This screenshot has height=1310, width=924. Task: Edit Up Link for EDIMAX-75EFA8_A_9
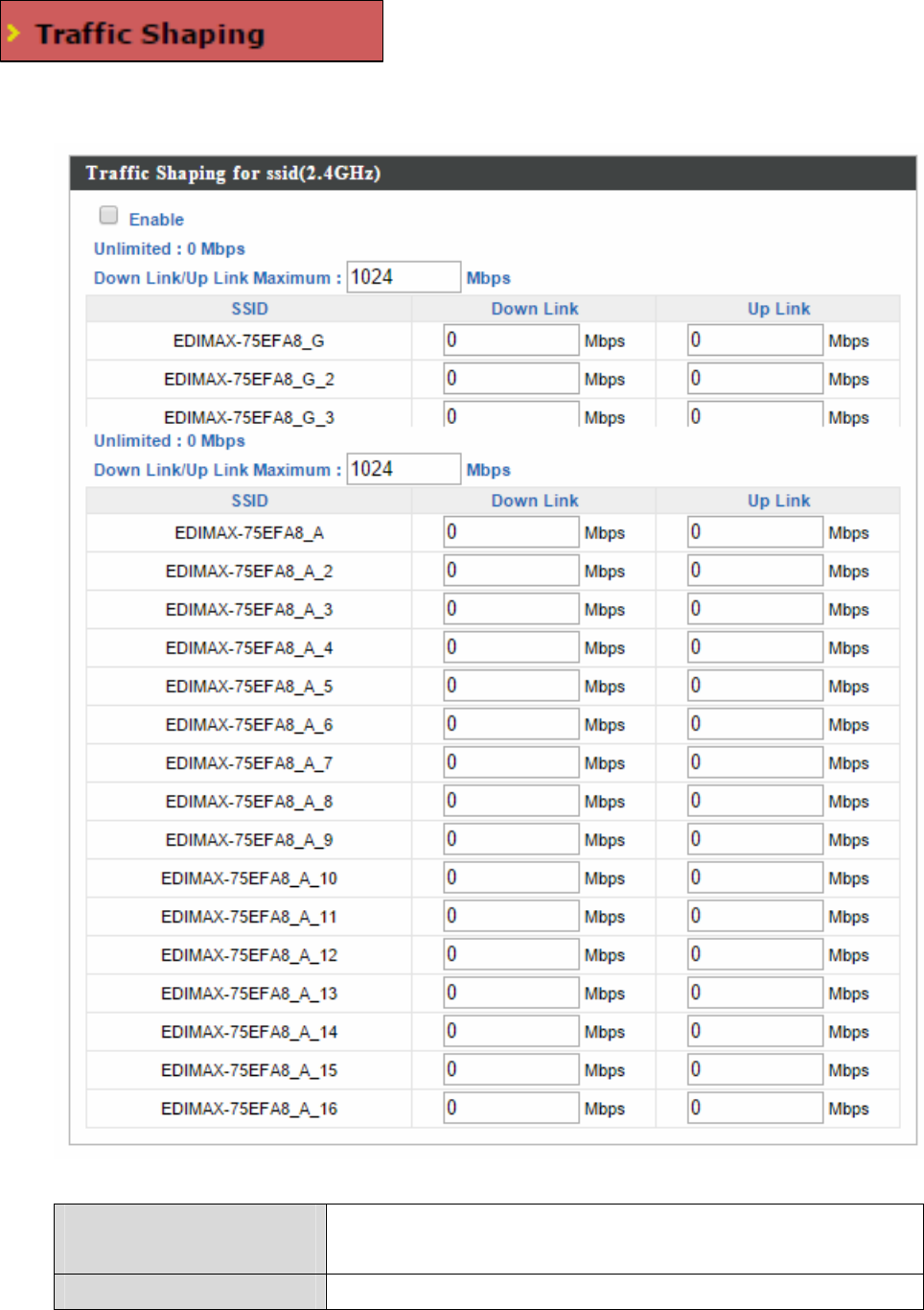(755, 839)
